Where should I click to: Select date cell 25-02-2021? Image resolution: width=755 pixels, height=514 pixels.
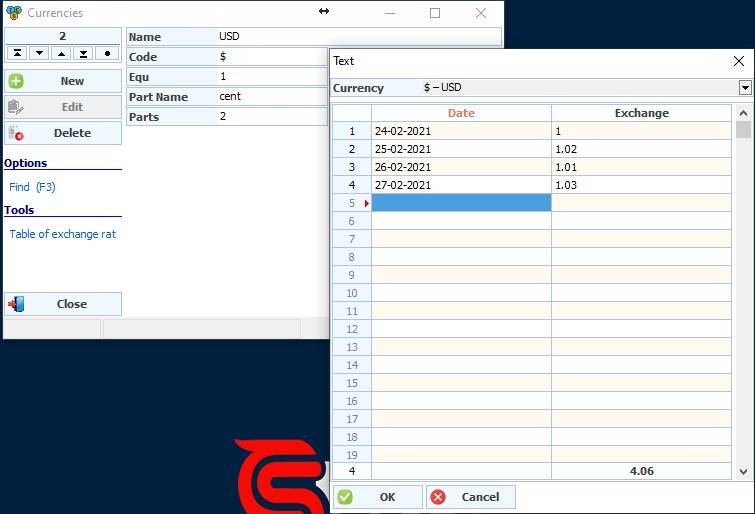(461, 149)
